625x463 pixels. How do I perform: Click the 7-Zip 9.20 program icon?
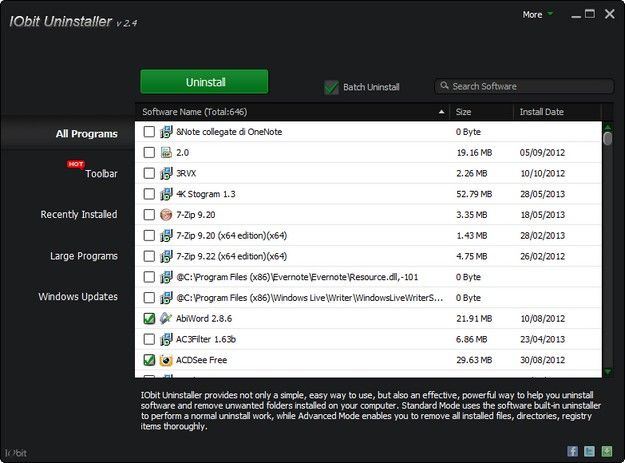166,214
